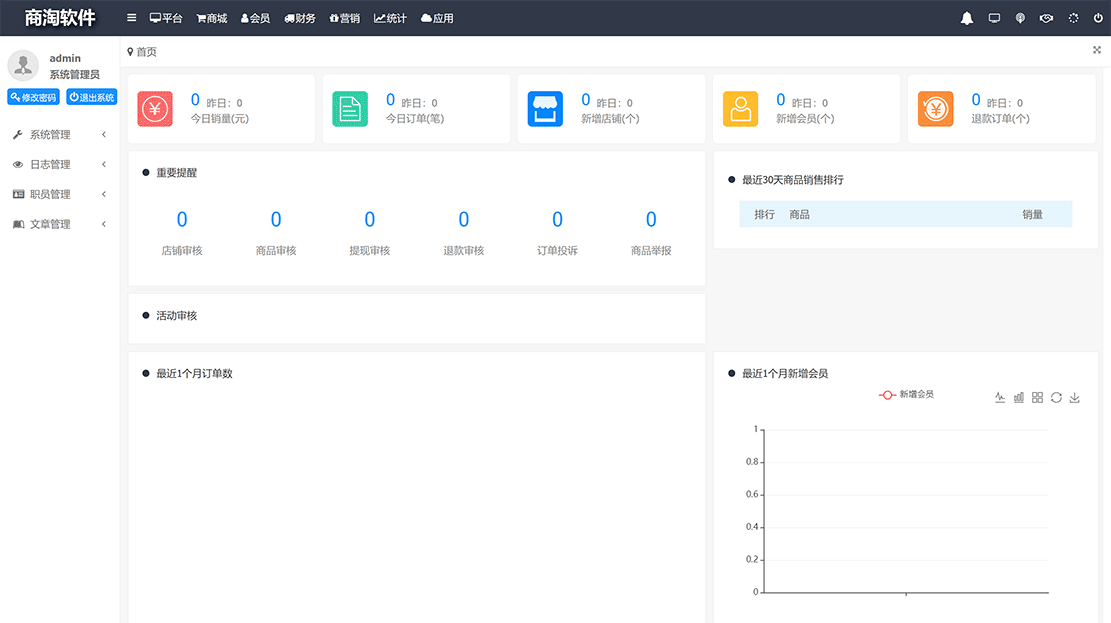Image resolution: width=1111 pixels, height=623 pixels.
Task: Refresh the 最近1个月新增会员 chart
Action: coord(1056,397)
